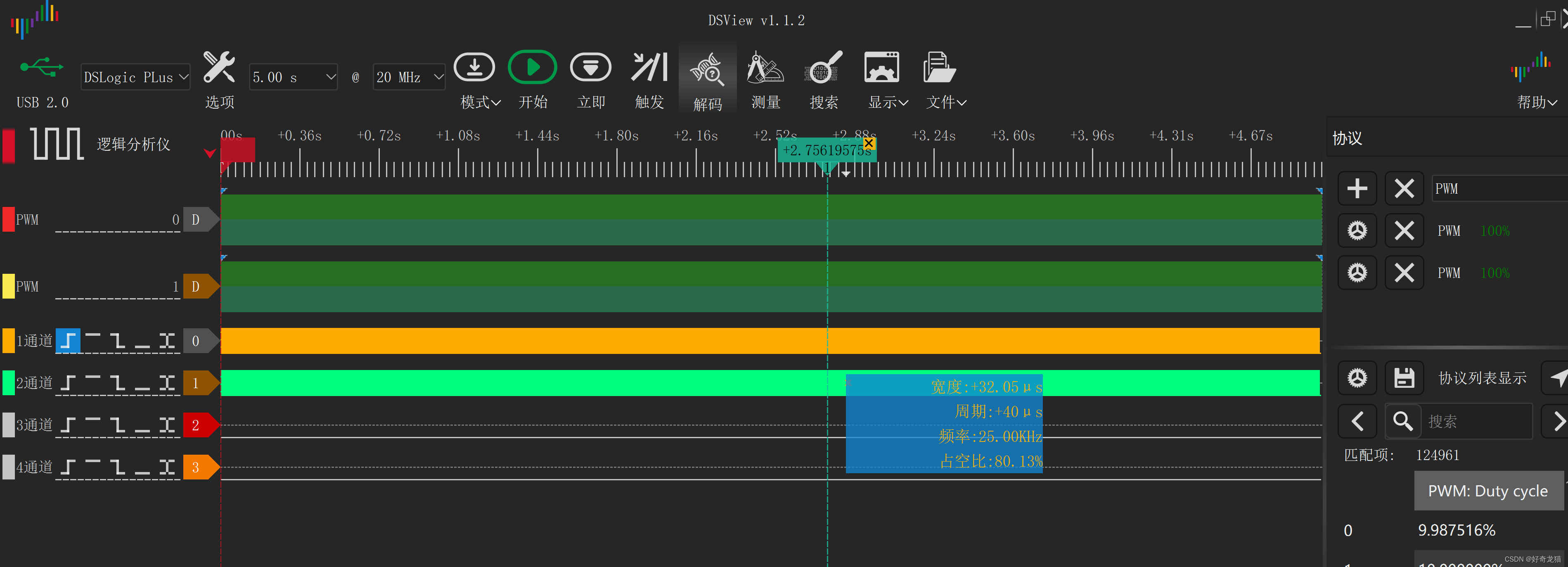Viewport: 1568px width, 567px height.
Task: Open the 5.00 s capture duration dropdown
Action: click(x=294, y=77)
